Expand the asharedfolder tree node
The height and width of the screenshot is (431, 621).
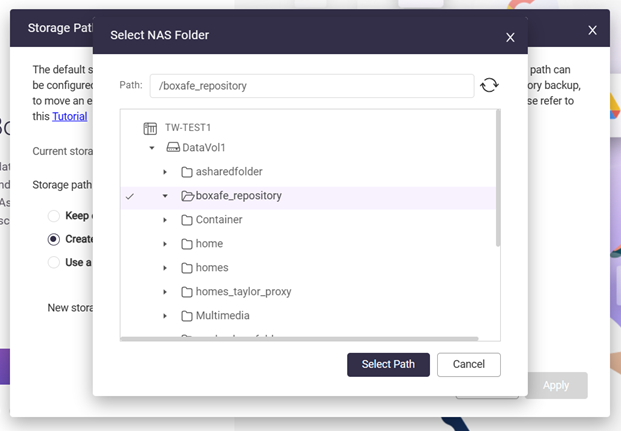165,172
